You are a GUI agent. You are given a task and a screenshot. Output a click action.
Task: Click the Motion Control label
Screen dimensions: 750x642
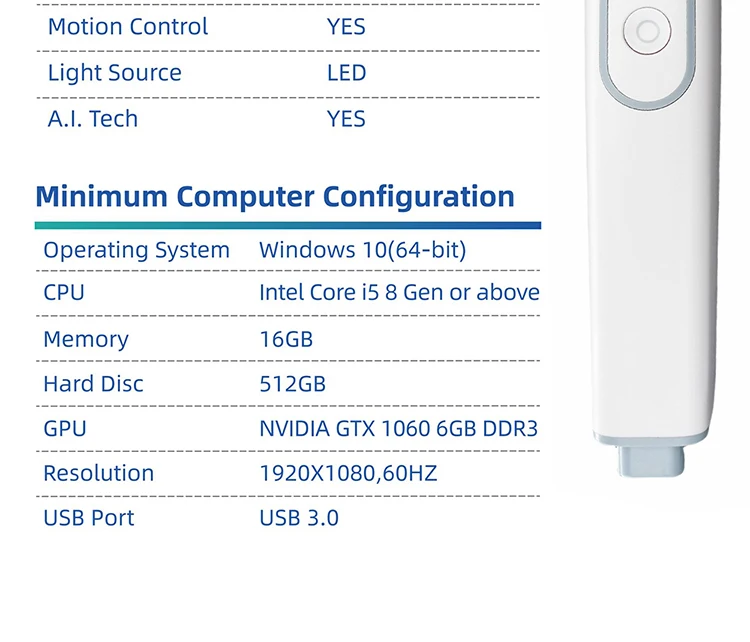pos(128,27)
